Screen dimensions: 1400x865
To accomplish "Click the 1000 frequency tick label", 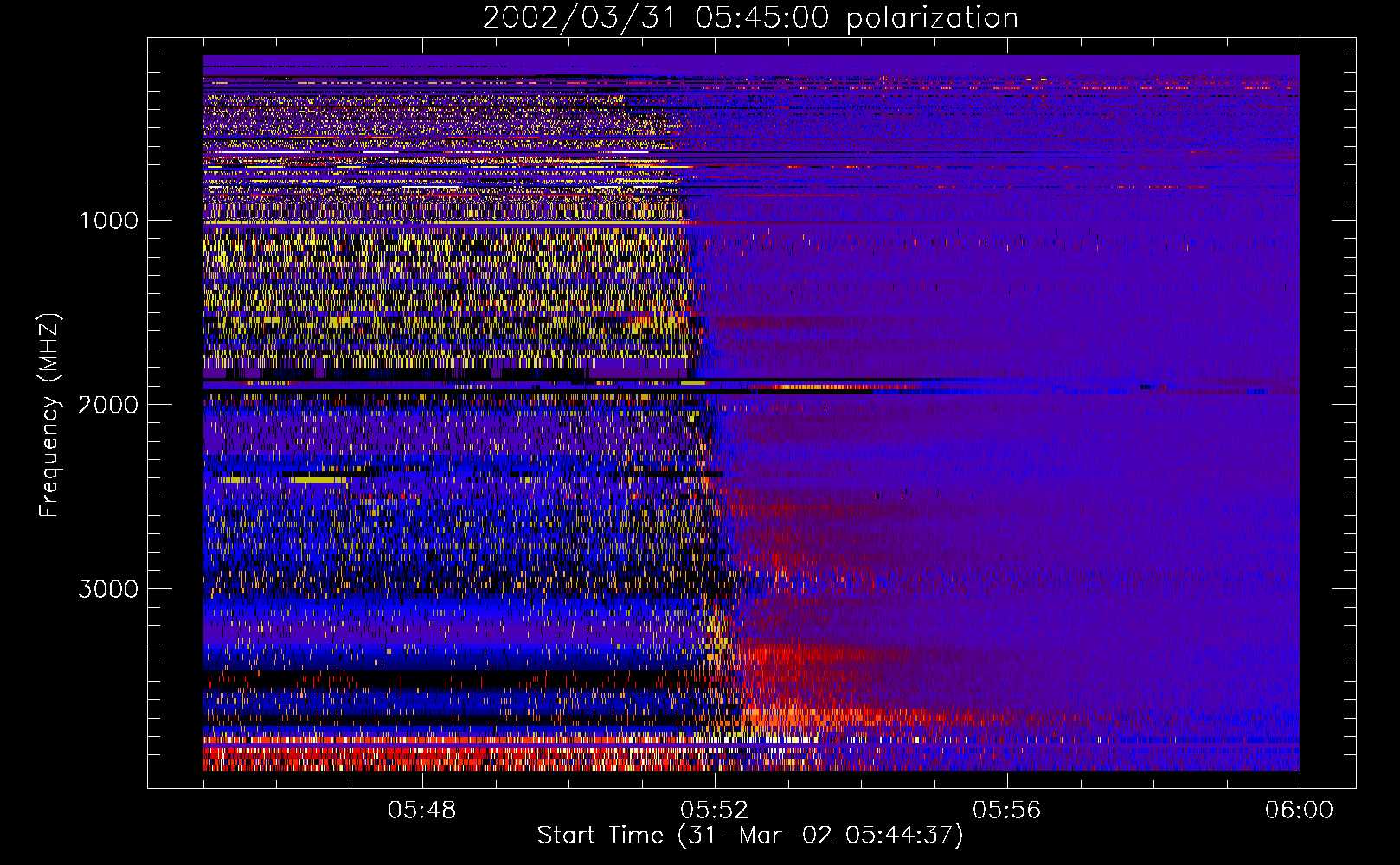I will click(108, 221).
